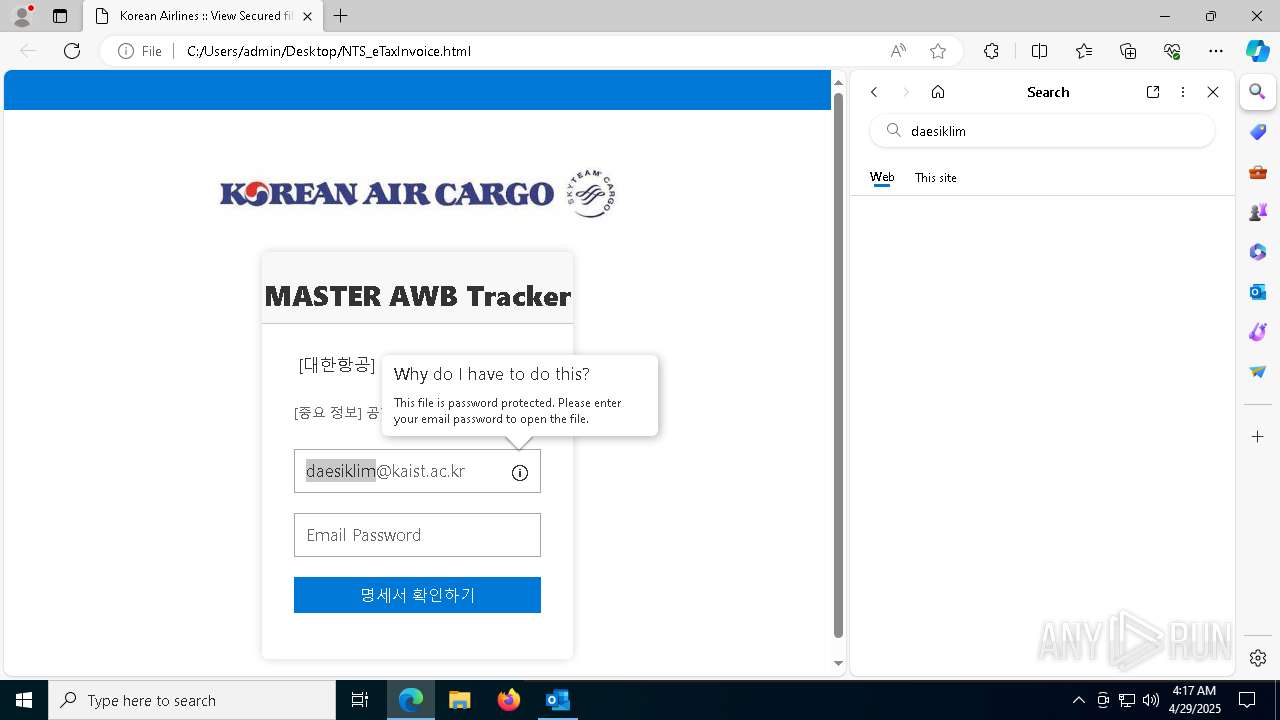The width and height of the screenshot is (1280, 720).
Task: Open Task View on the taskbar
Action: click(360, 700)
